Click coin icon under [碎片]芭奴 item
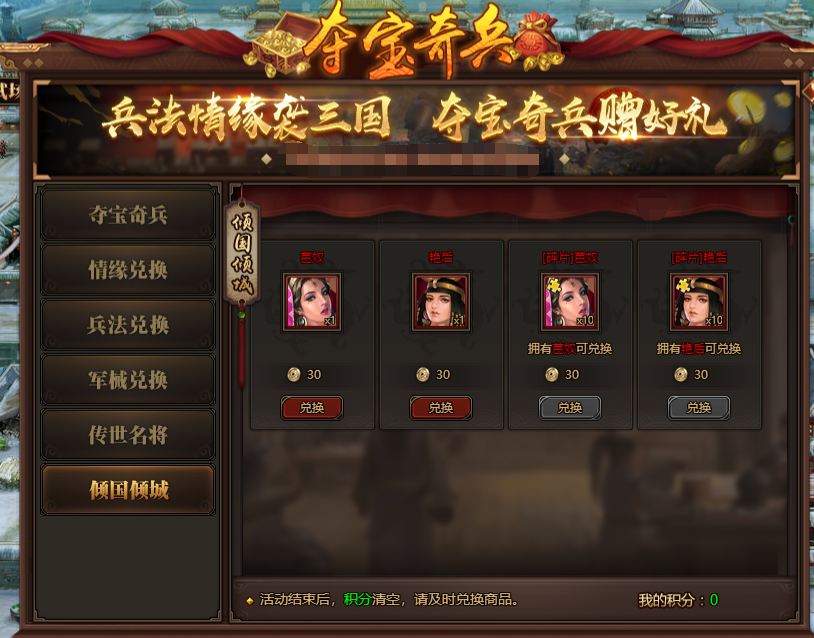Viewport: 814px width, 638px height. 552,374
